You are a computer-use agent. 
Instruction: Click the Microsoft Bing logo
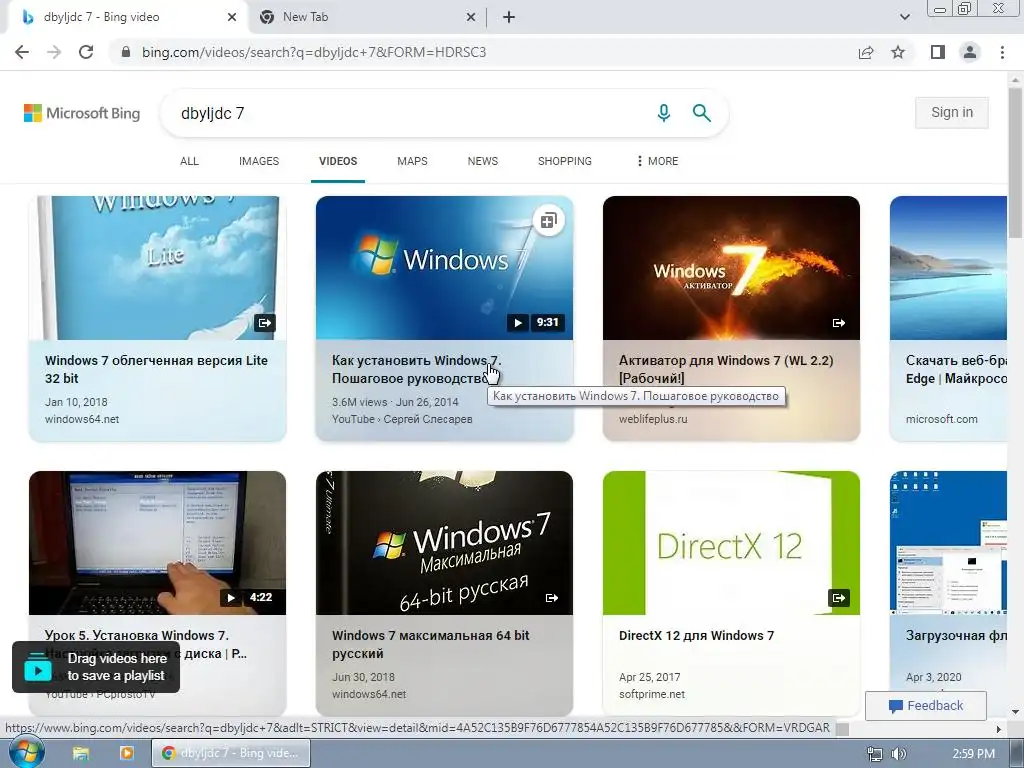pyautogui.click(x=82, y=113)
